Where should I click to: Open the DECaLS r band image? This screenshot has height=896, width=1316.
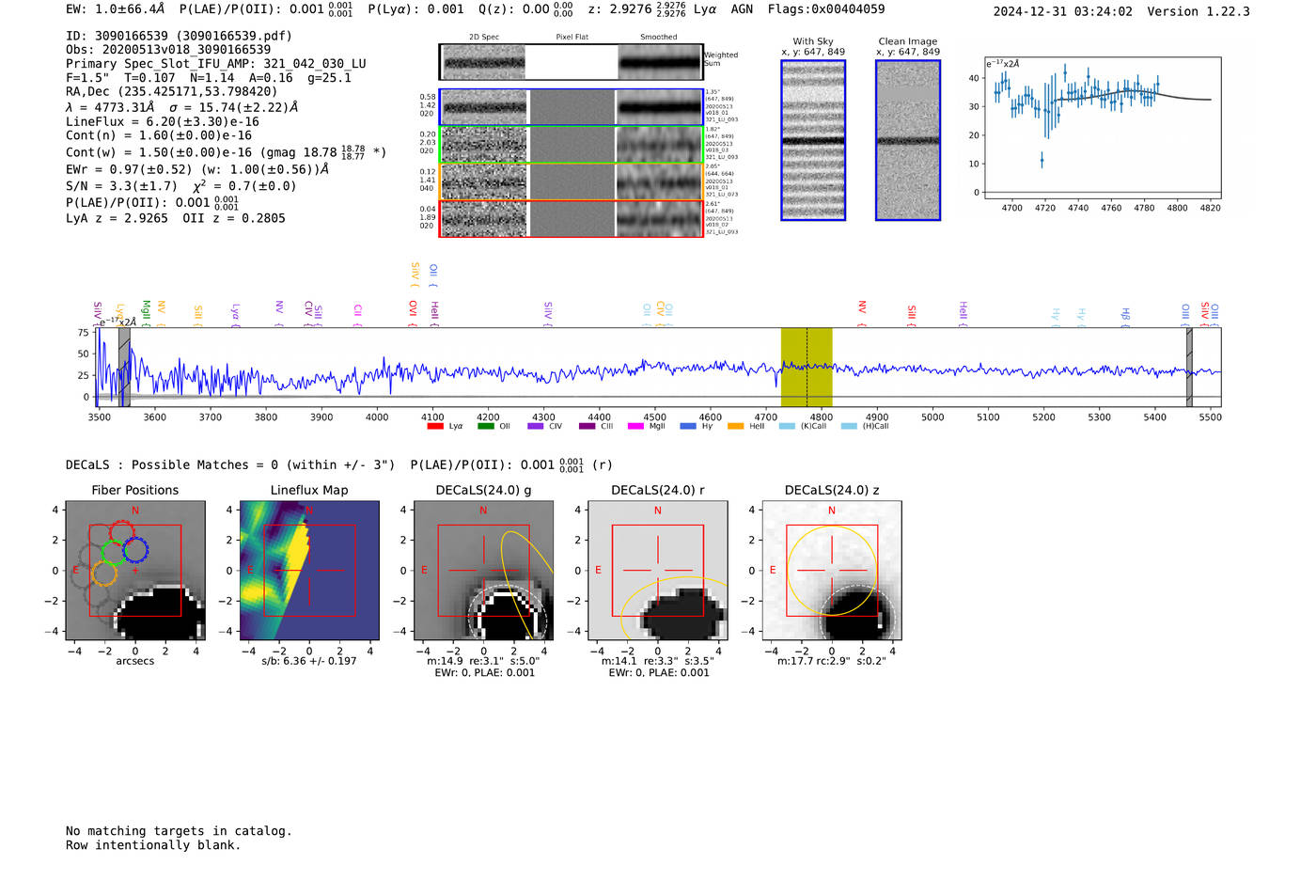click(657, 571)
